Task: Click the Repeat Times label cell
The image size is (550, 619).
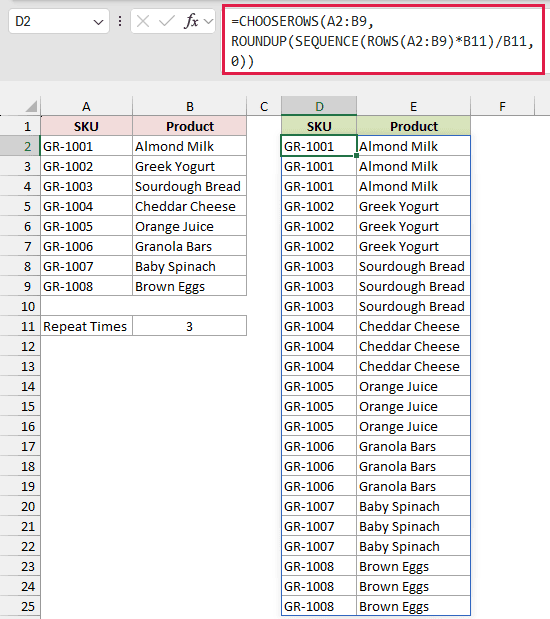Action: tap(86, 326)
